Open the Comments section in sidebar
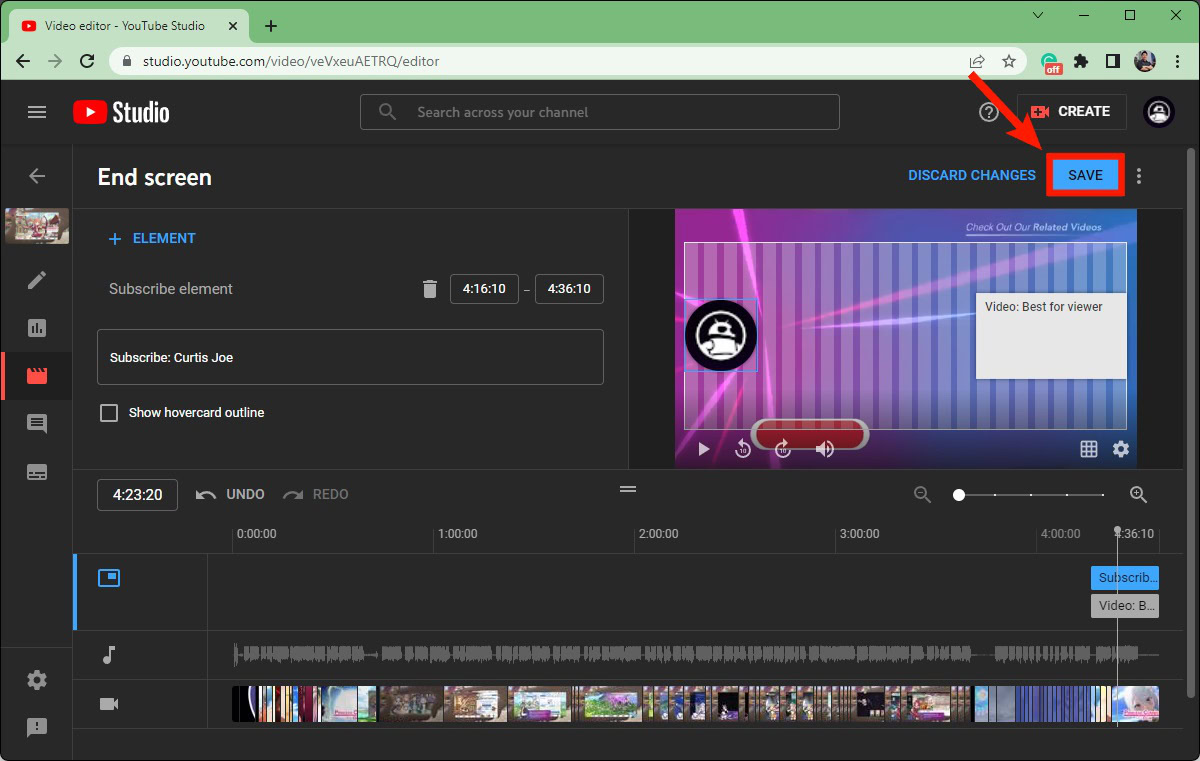The image size is (1200, 761). pyautogui.click(x=37, y=424)
